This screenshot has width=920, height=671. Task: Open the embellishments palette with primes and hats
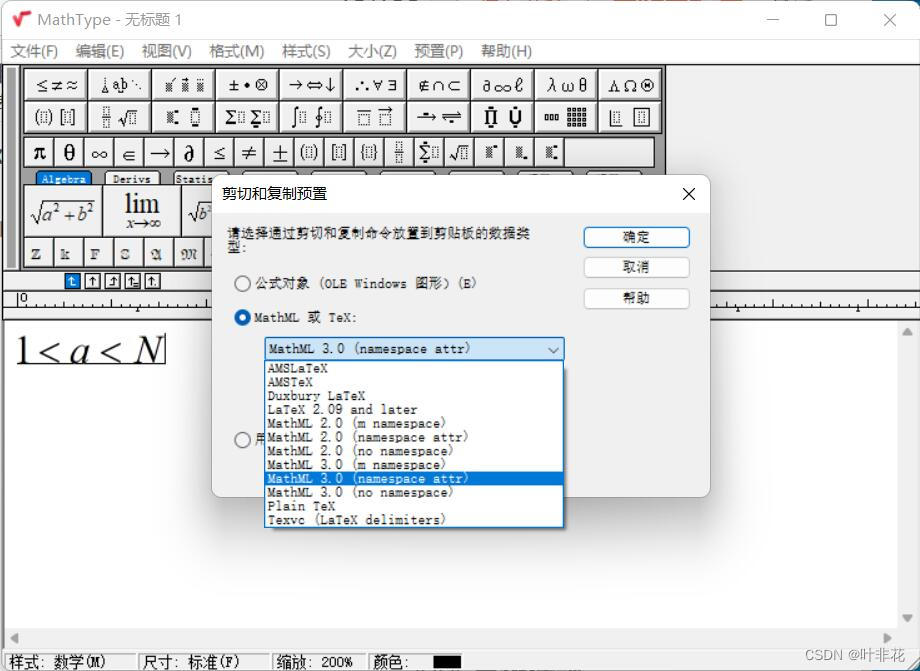[x=184, y=85]
